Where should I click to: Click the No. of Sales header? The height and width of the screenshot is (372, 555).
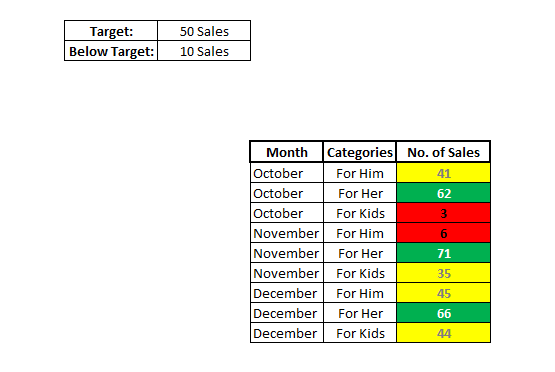444,152
